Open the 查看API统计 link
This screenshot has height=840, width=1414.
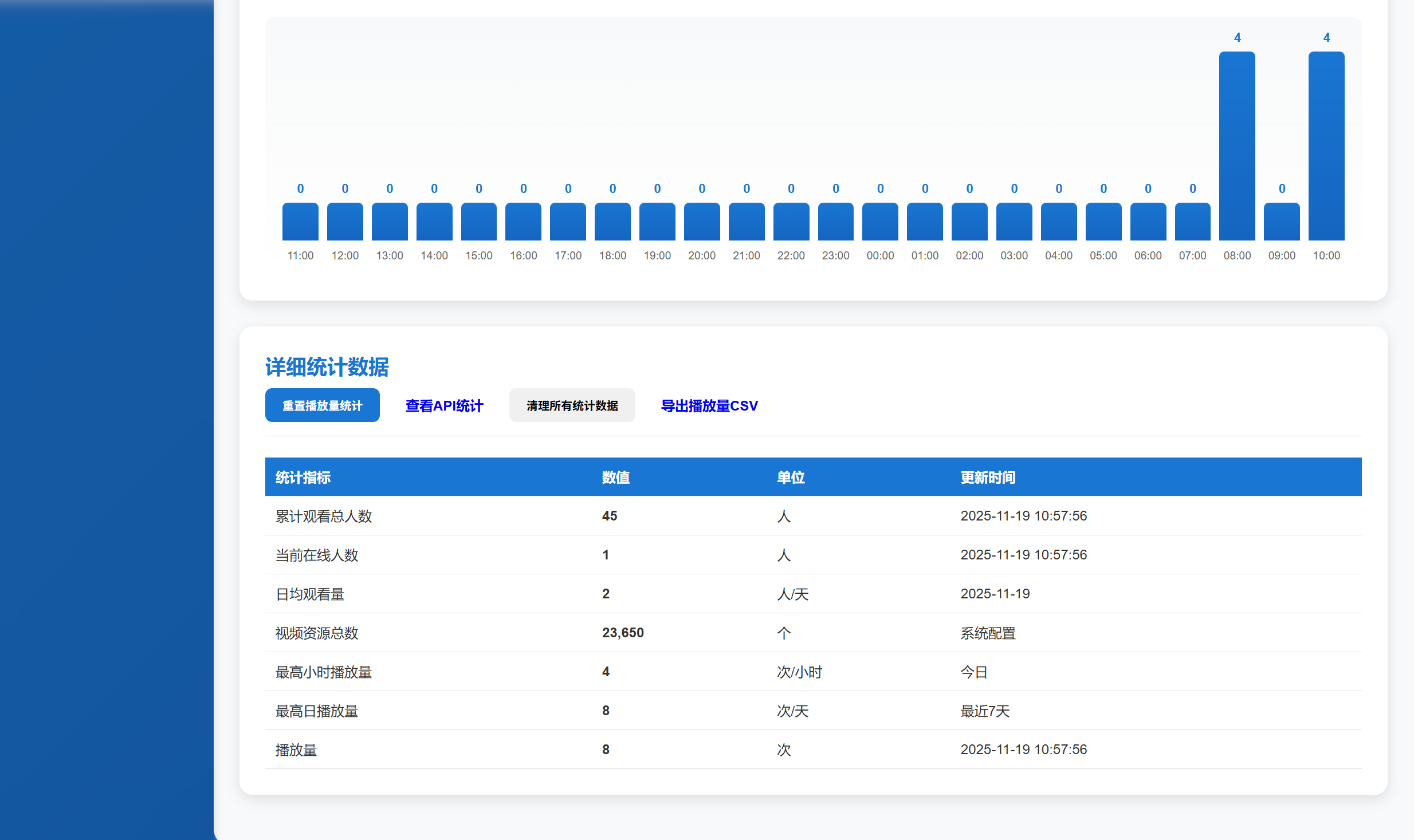coord(444,405)
